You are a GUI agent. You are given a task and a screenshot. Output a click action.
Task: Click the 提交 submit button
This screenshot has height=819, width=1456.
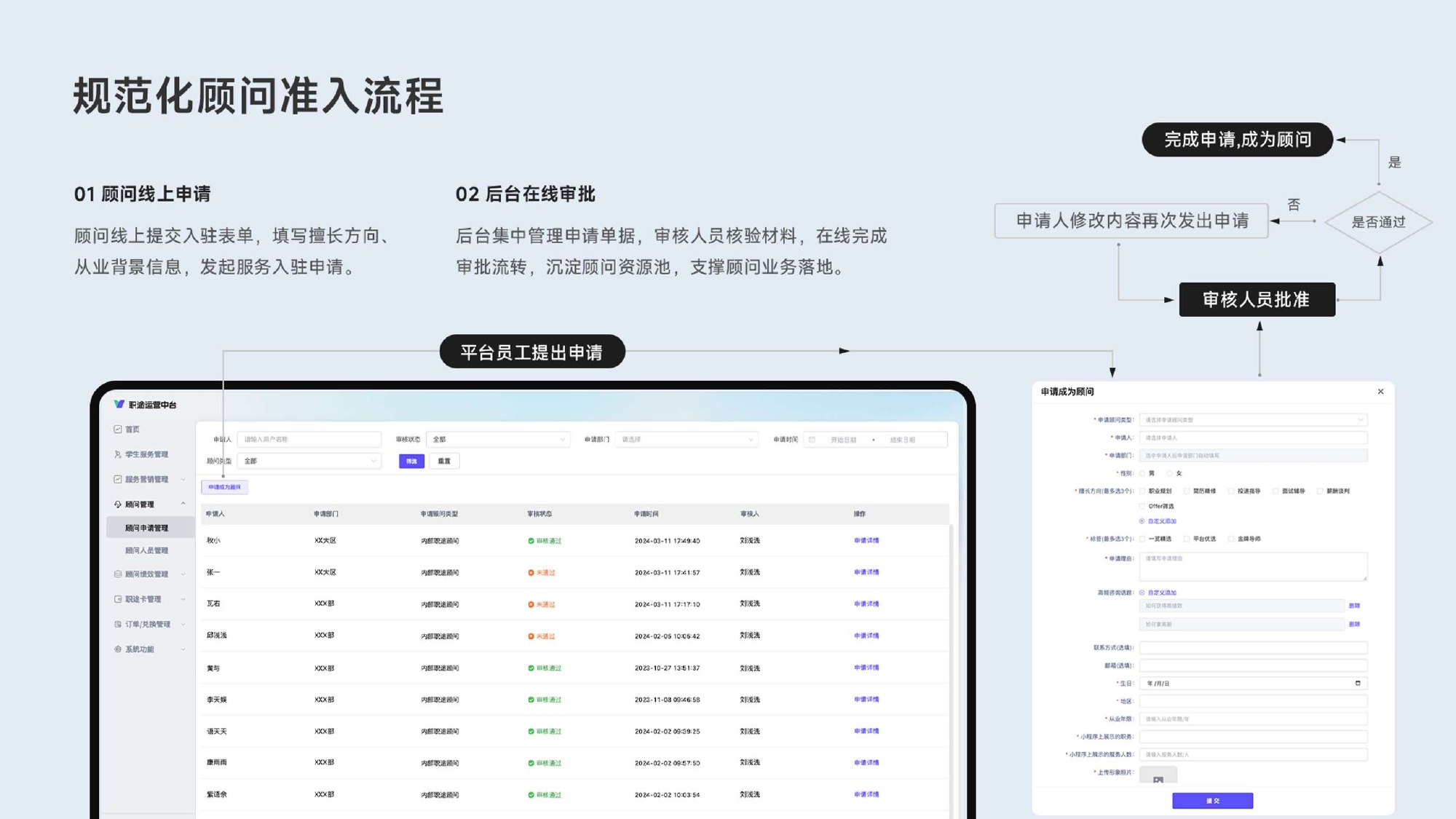pos(1212,801)
